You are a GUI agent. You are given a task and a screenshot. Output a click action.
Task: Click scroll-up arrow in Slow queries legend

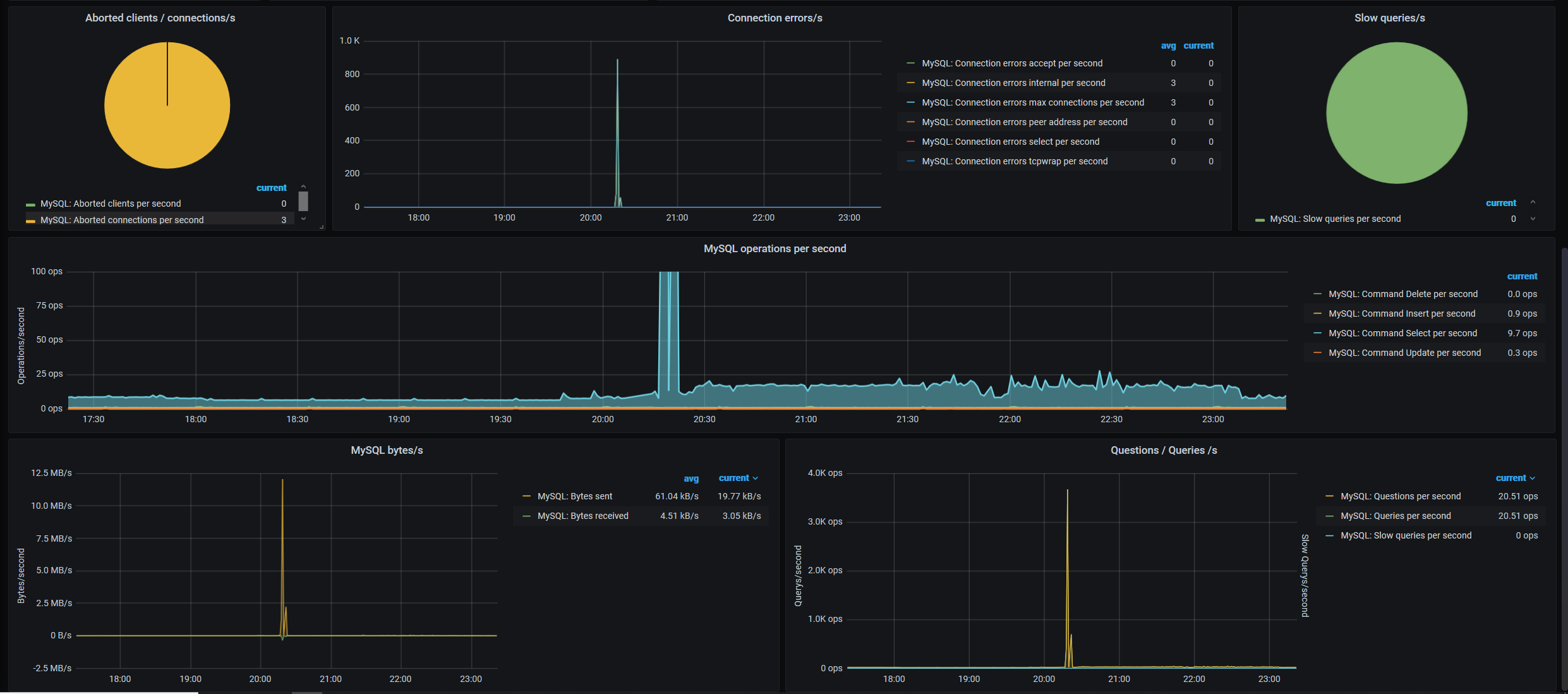1533,202
